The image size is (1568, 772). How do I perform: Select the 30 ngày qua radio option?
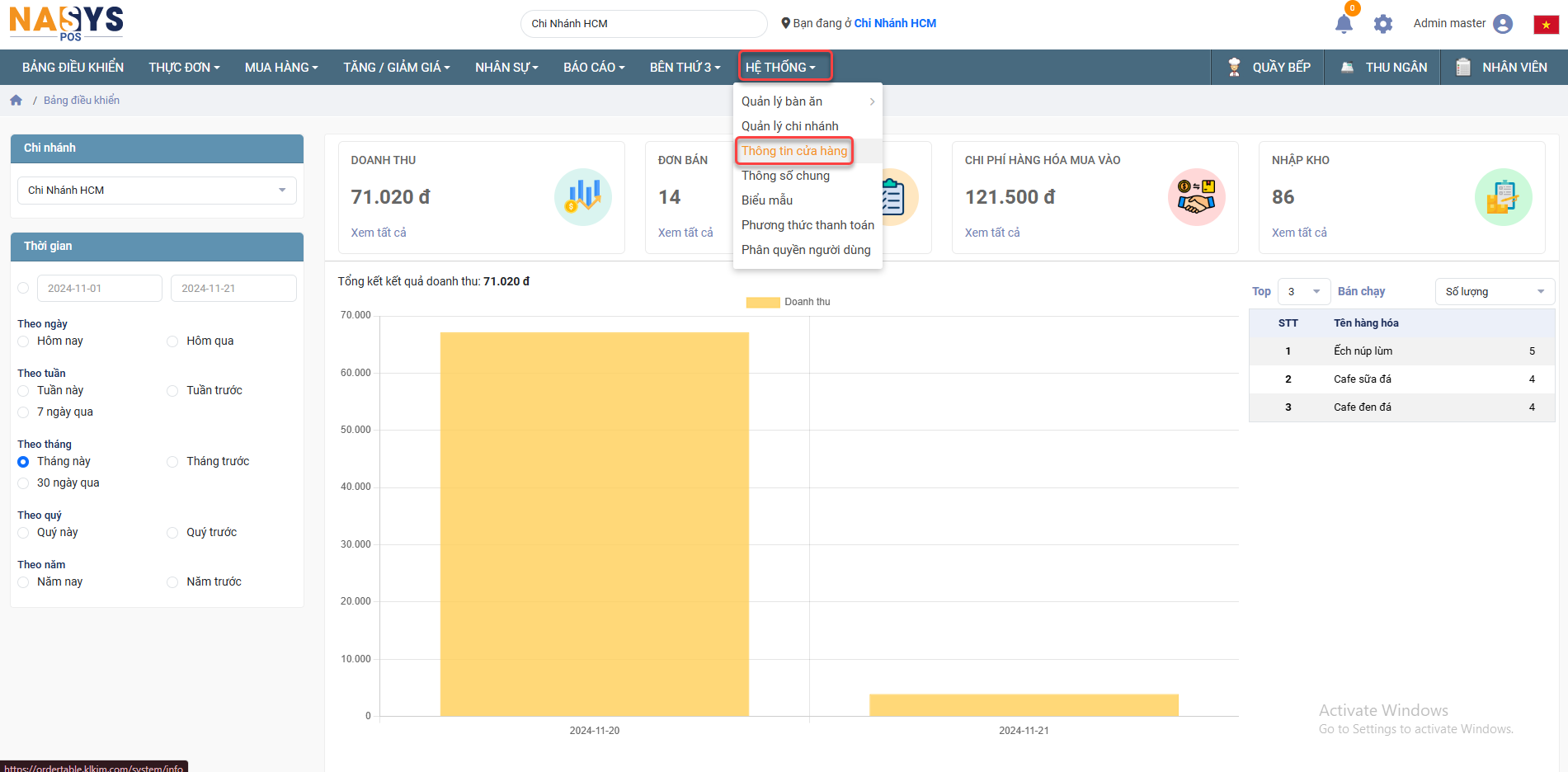pyautogui.click(x=23, y=483)
